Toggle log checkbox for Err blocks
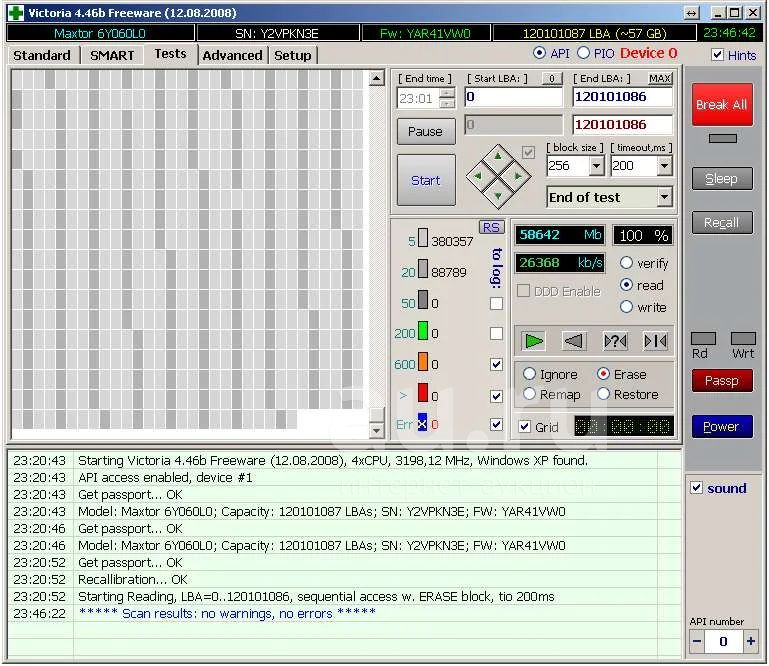This screenshot has height=666, width=769. [x=496, y=424]
